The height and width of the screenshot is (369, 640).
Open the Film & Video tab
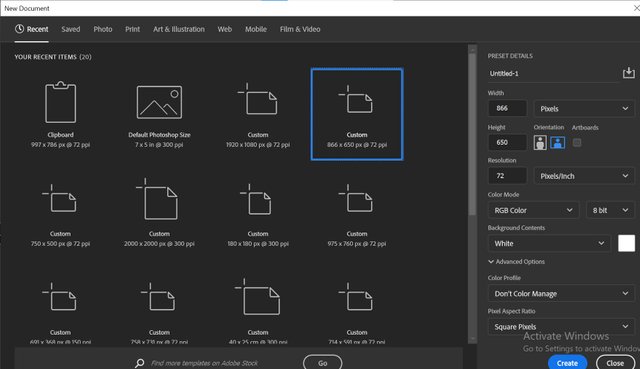[300, 29]
